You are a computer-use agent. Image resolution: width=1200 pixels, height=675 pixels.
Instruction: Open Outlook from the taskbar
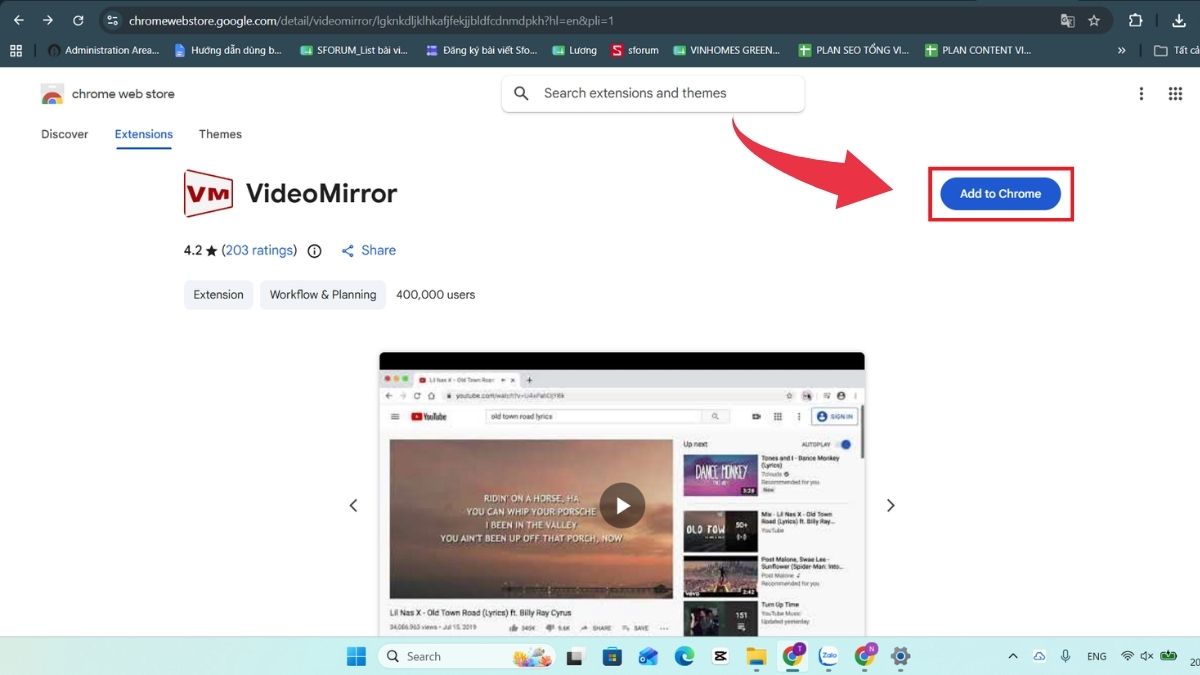[x=648, y=656]
